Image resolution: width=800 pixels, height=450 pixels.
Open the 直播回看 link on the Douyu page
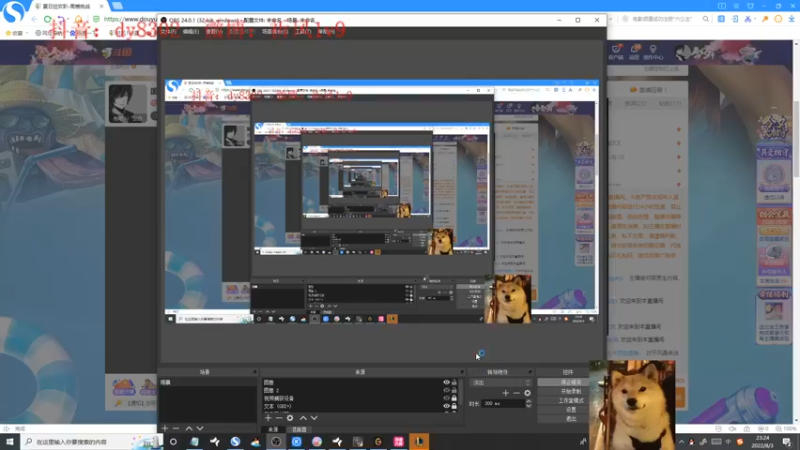648,90
